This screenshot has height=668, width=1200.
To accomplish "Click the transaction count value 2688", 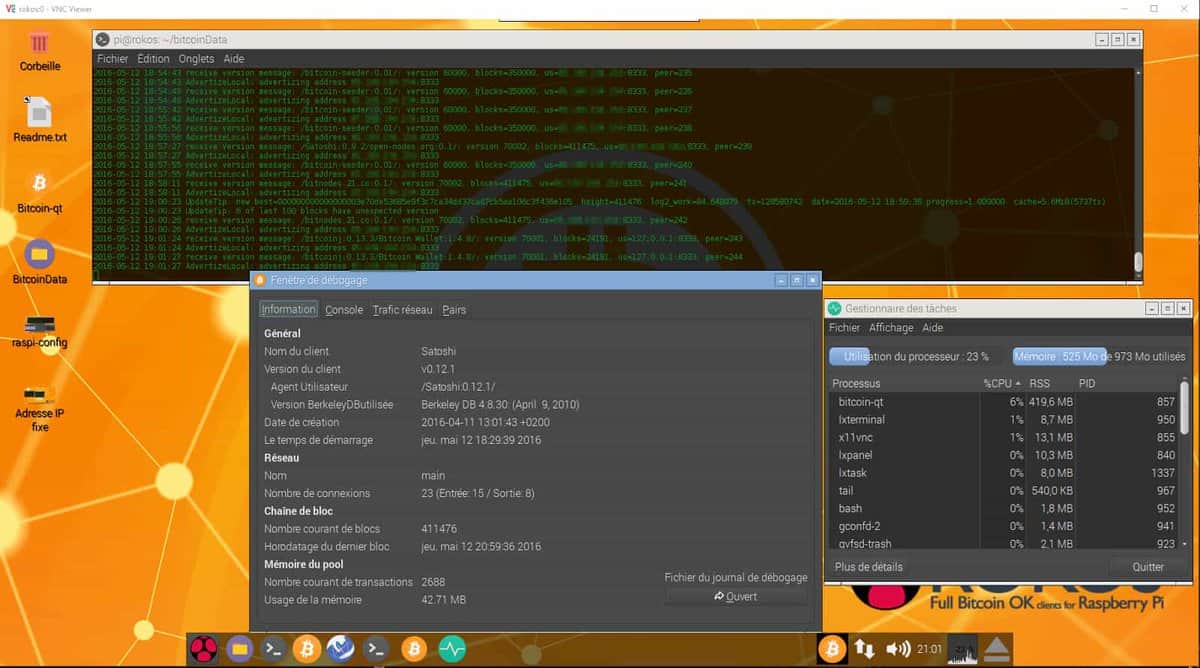I will pyautogui.click(x=433, y=582).
